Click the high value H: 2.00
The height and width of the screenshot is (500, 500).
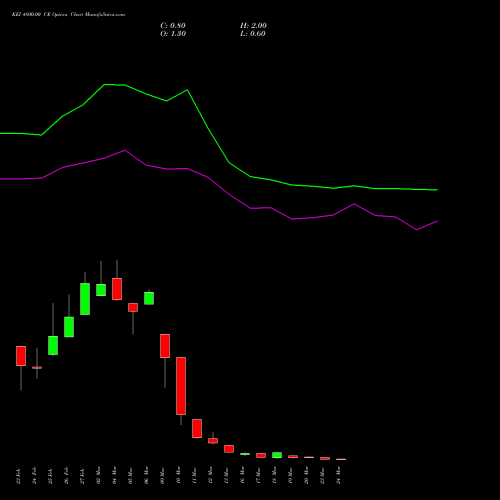click(253, 26)
